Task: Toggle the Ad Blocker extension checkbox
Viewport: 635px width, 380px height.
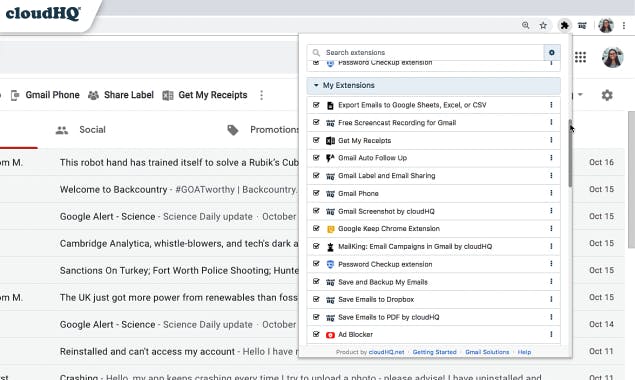Action: pyautogui.click(x=316, y=334)
